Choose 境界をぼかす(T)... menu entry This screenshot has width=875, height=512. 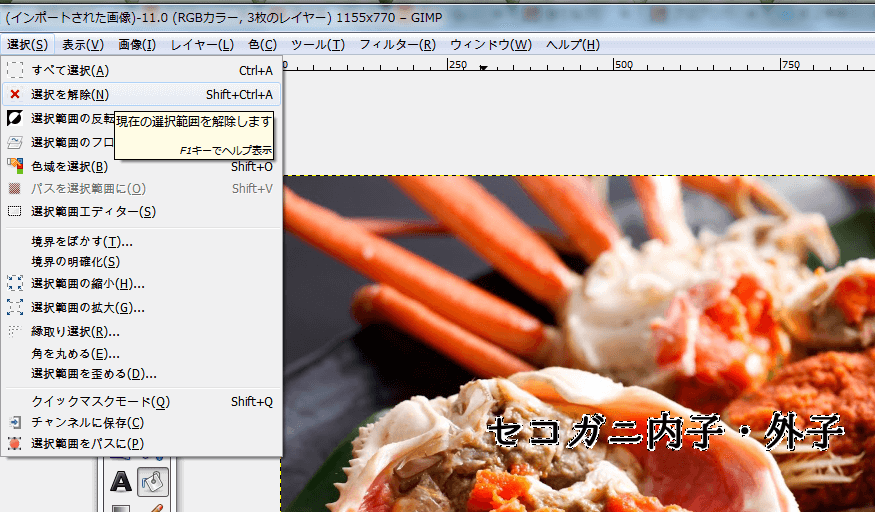pyautogui.click(x=141, y=241)
